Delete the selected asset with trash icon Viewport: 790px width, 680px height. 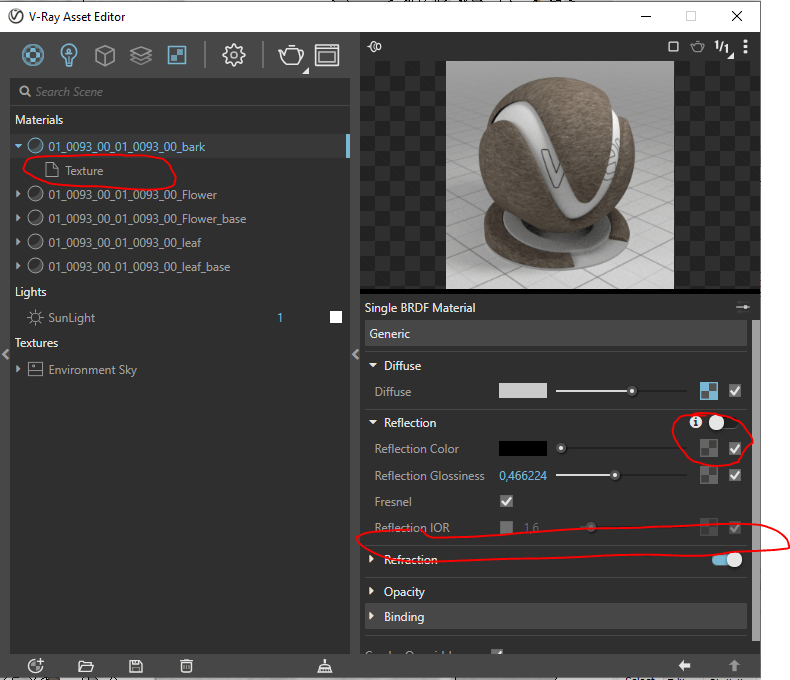pyautogui.click(x=186, y=666)
